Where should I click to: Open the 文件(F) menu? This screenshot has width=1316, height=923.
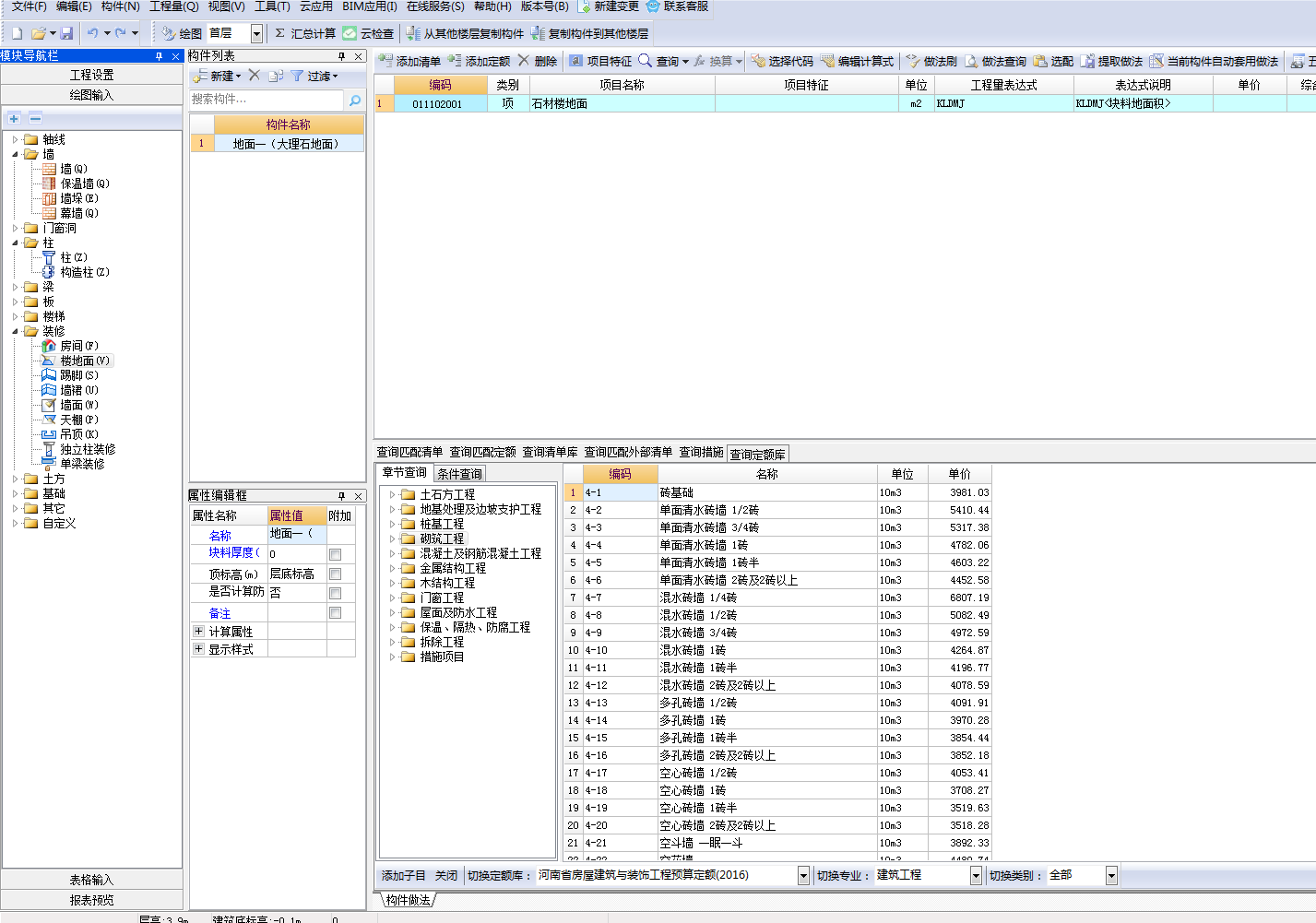click(29, 6)
